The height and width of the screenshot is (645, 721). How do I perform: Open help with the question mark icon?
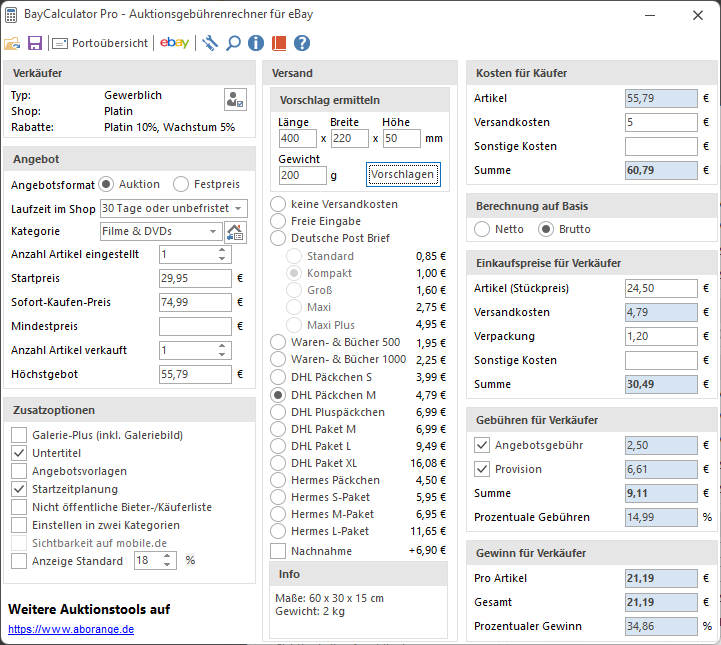302,43
